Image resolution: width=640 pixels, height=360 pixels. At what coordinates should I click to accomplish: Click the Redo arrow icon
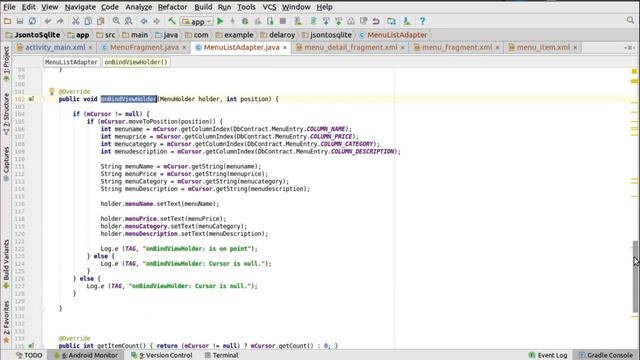pyautogui.click(x=60, y=21)
